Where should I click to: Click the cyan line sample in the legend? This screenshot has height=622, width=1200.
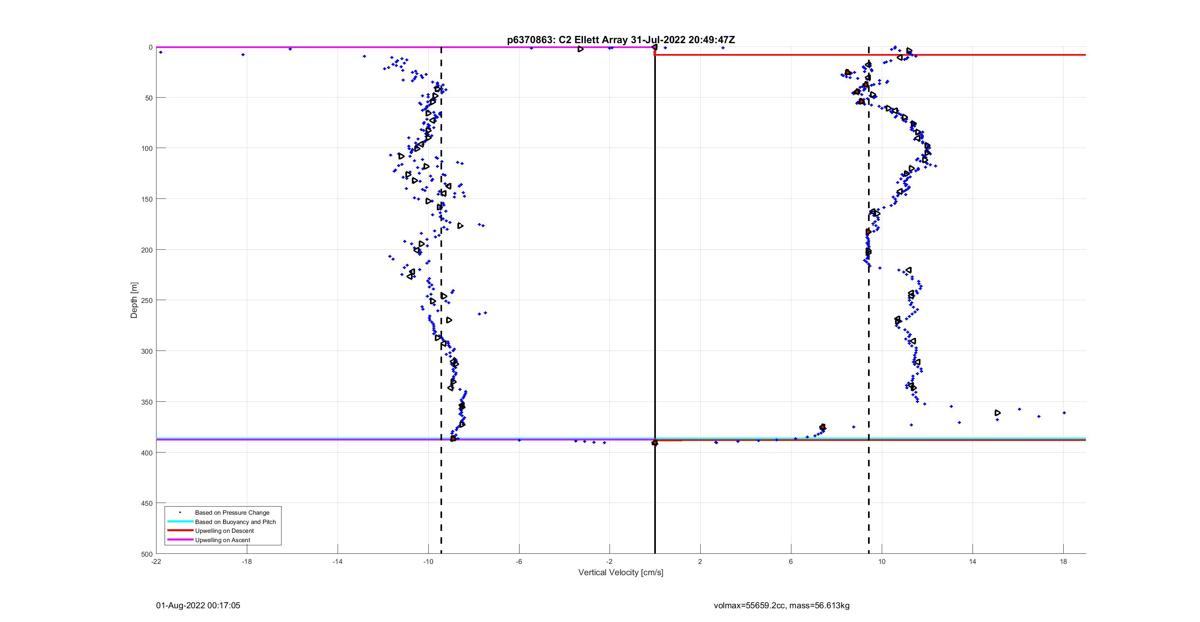click(179, 522)
